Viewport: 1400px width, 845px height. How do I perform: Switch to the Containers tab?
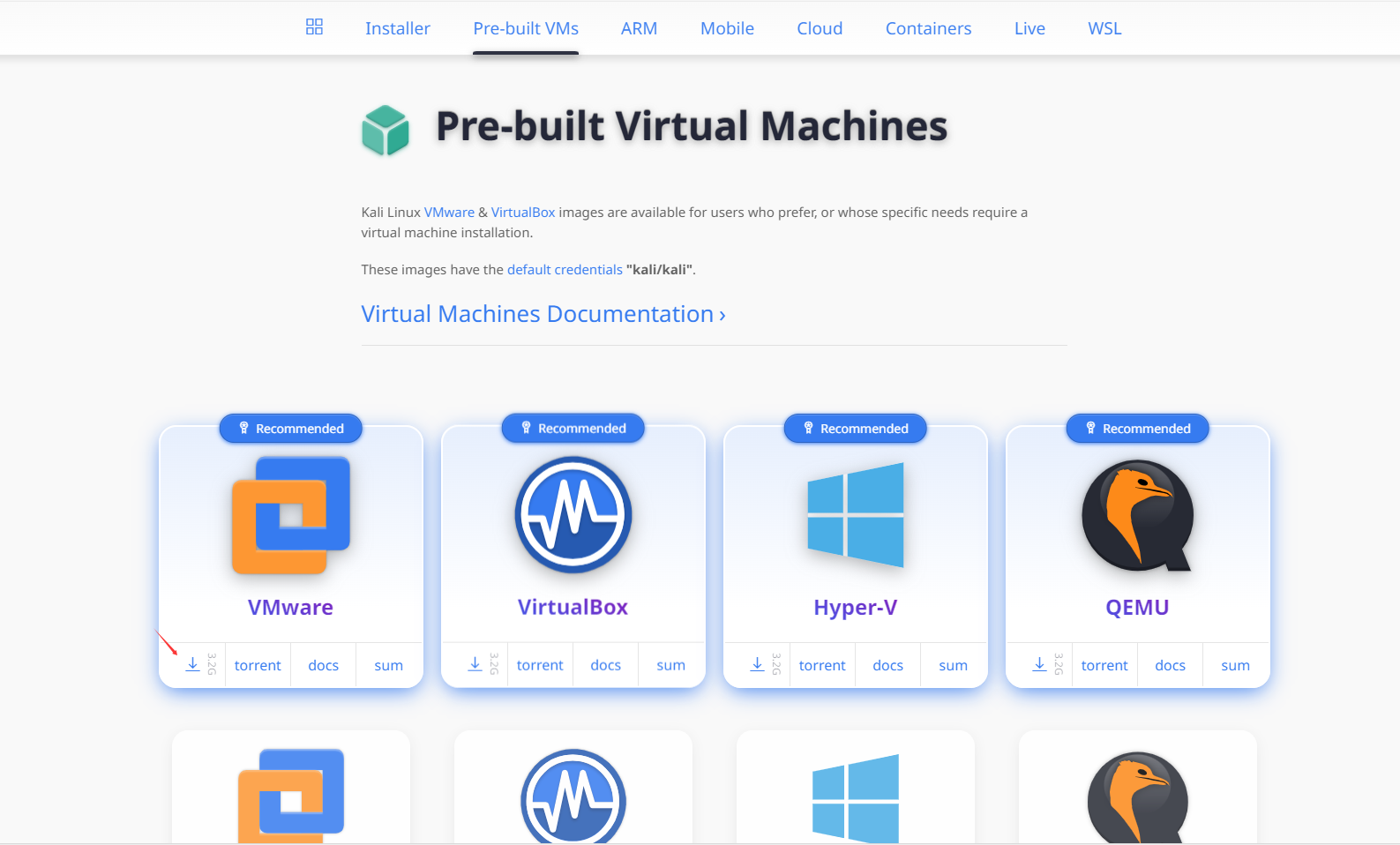[928, 28]
